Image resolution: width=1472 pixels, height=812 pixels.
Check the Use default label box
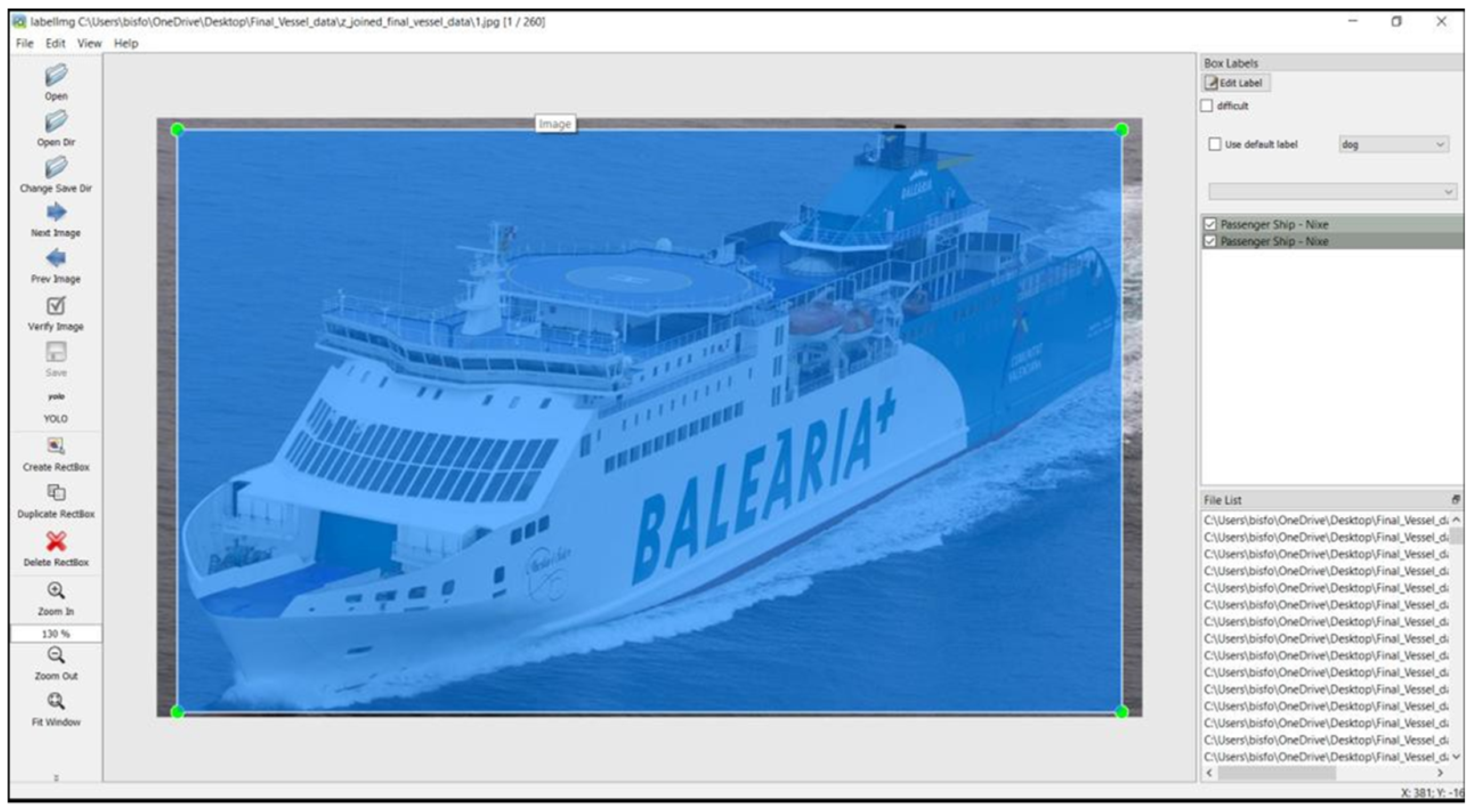(1215, 144)
